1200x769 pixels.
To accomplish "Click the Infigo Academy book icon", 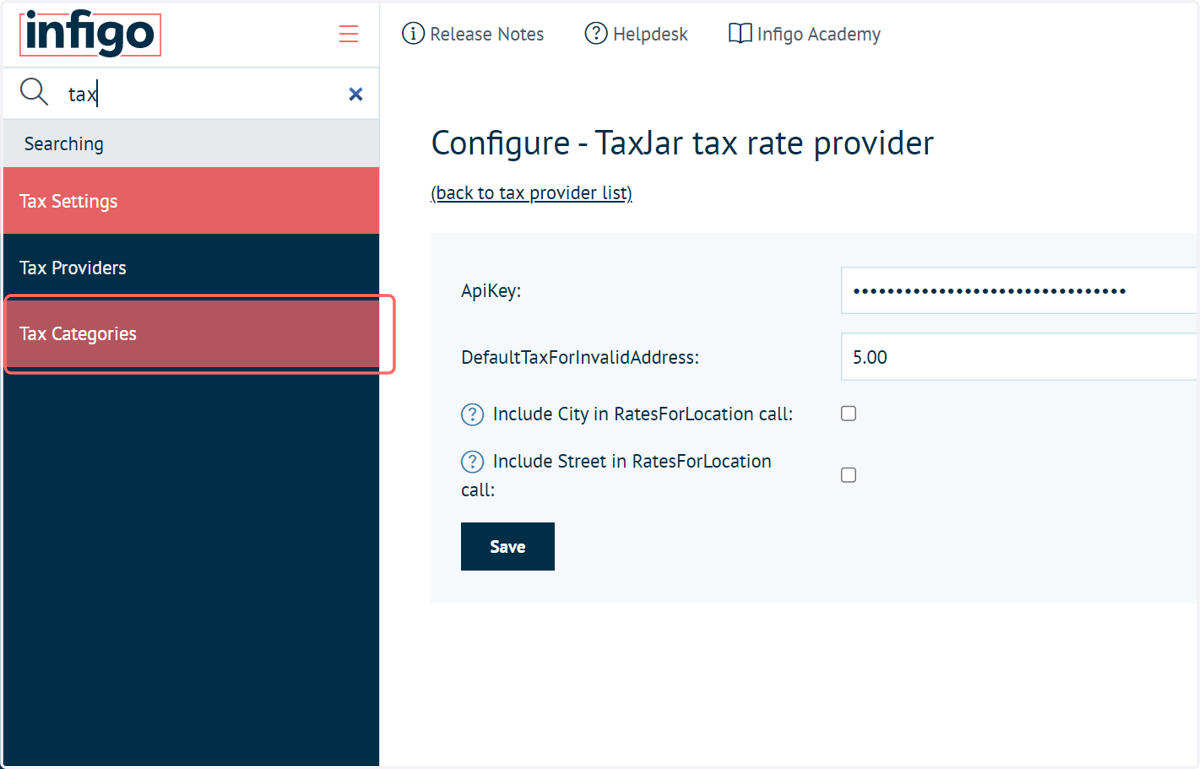I will [x=740, y=34].
